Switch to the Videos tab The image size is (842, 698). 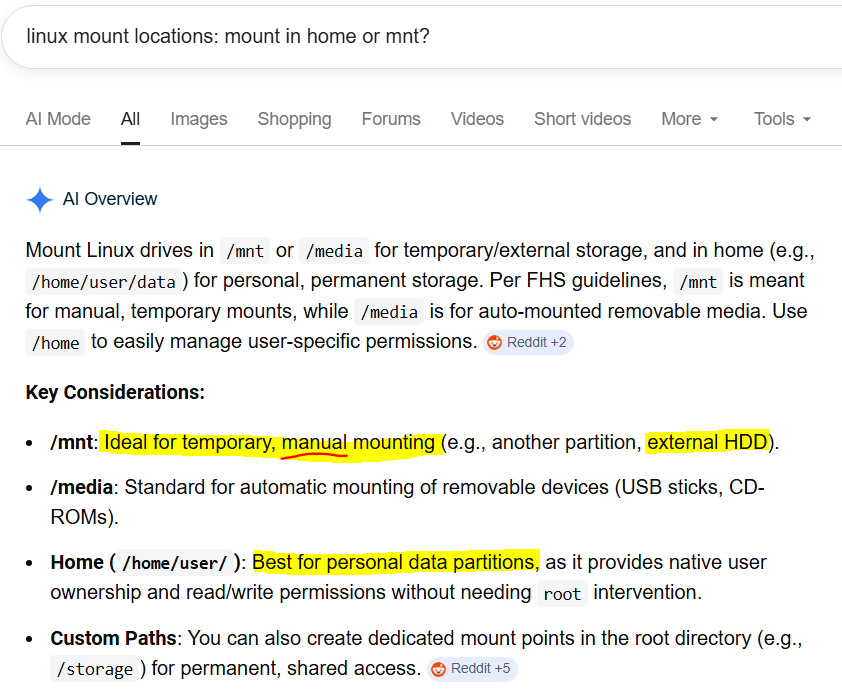click(477, 119)
